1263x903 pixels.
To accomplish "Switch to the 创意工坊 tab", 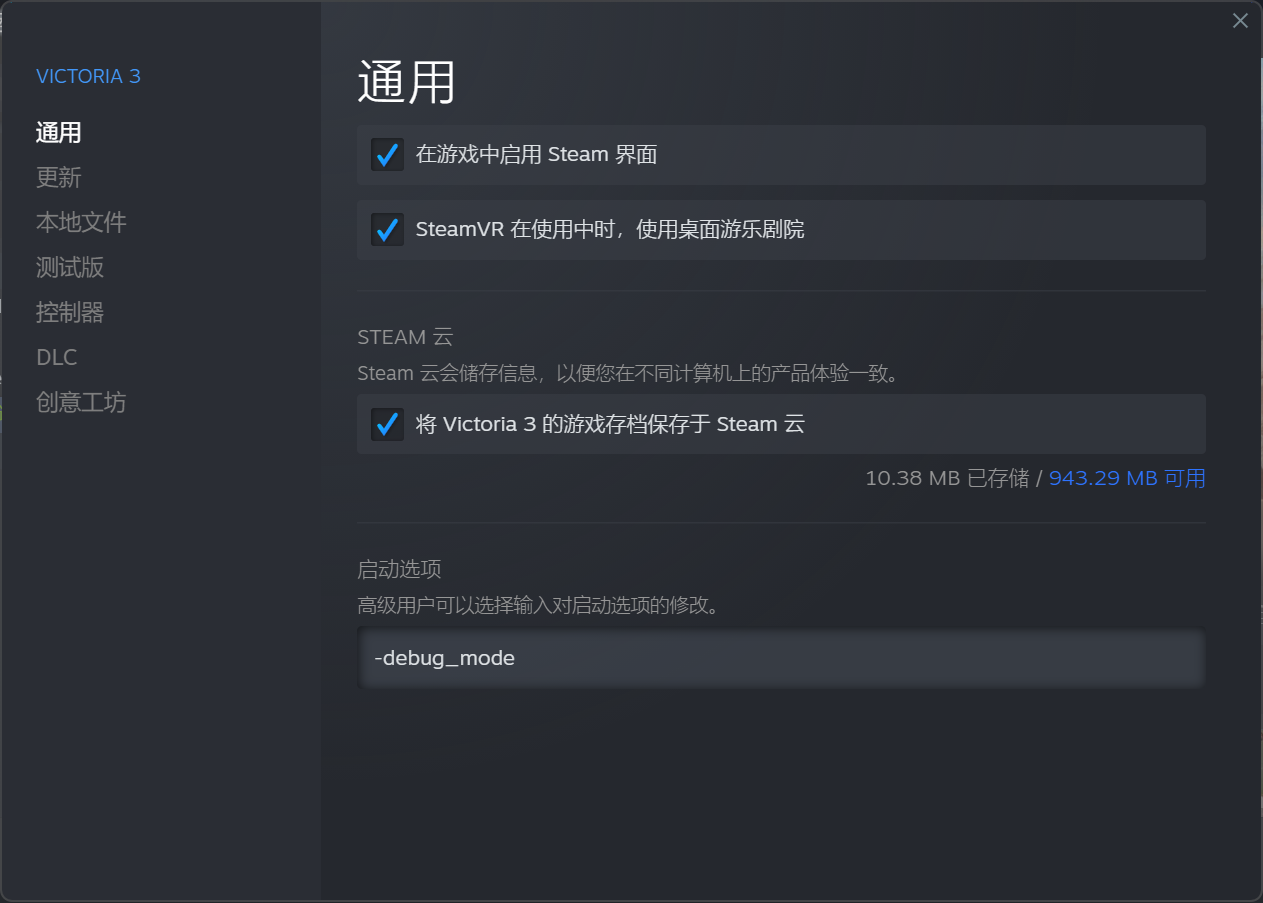I will tap(81, 402).
